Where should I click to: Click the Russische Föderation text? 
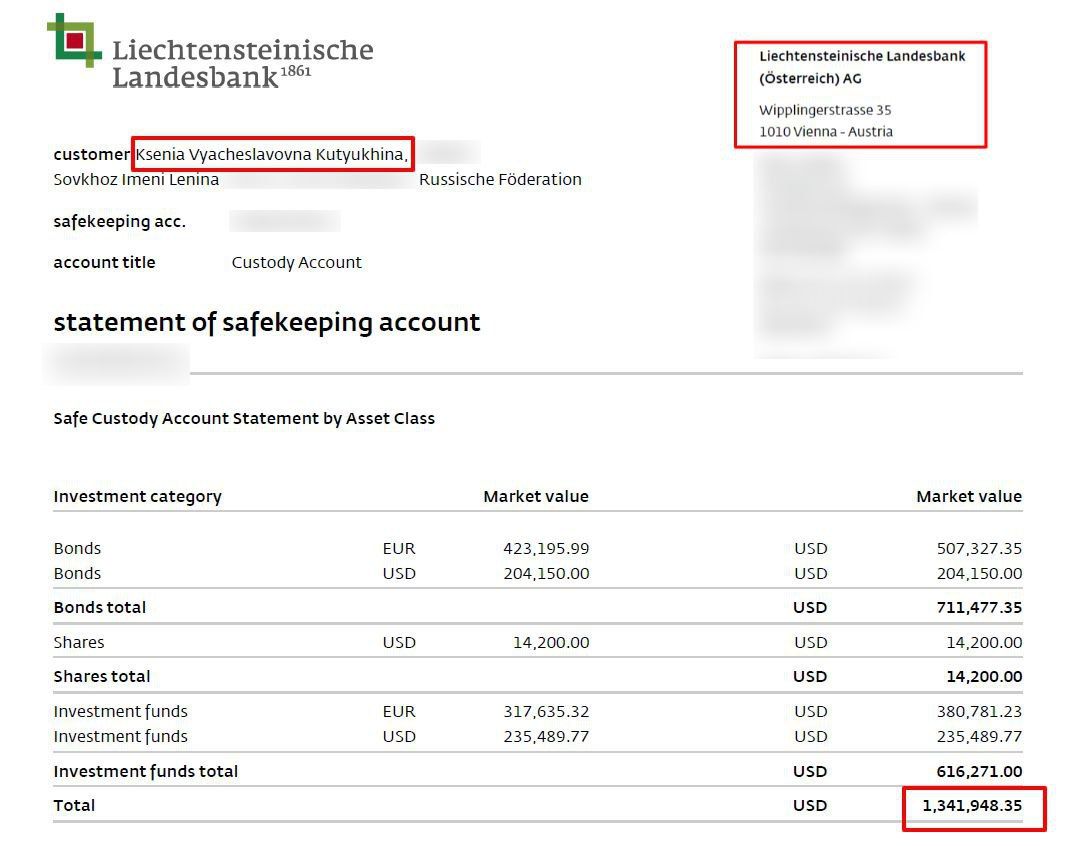tap(500, 179)
